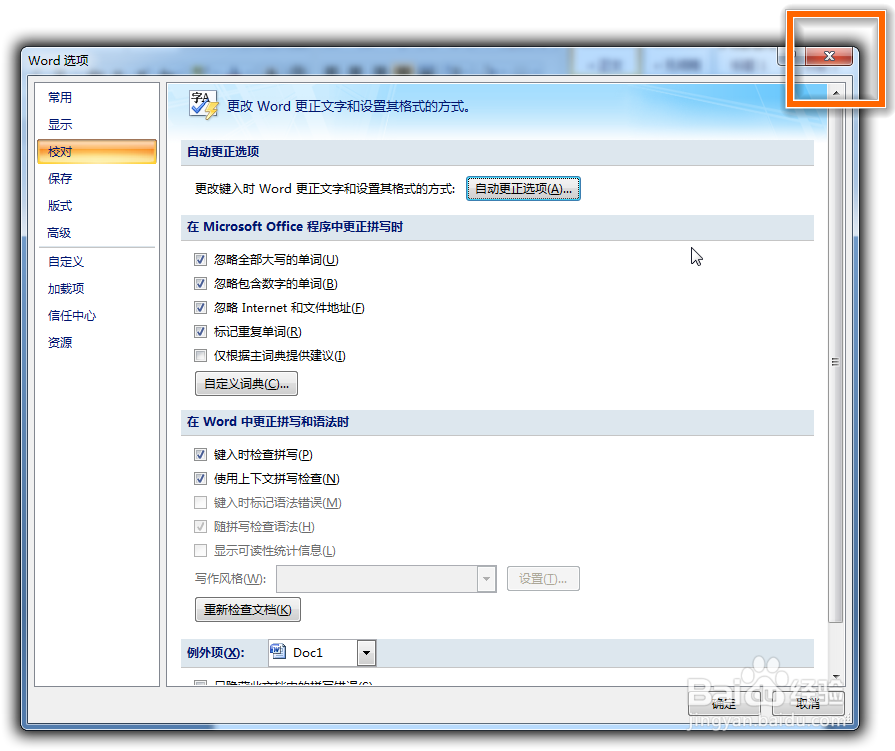
Task: Open 资源 settings category
Action: pyautogui.click(x=97, y=342)
